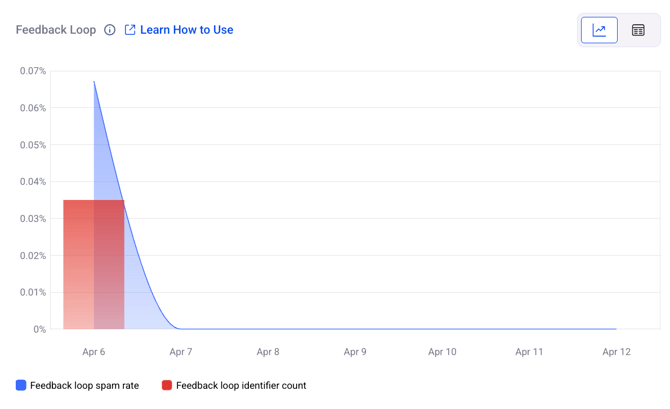Click the Feedback Loop panel title
Screen dimensions: 670x409
[x=56, y=30]
